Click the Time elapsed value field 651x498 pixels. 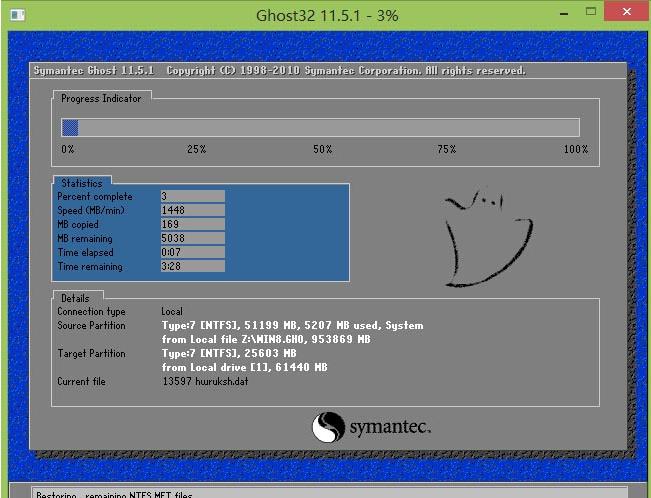(192, 253)
